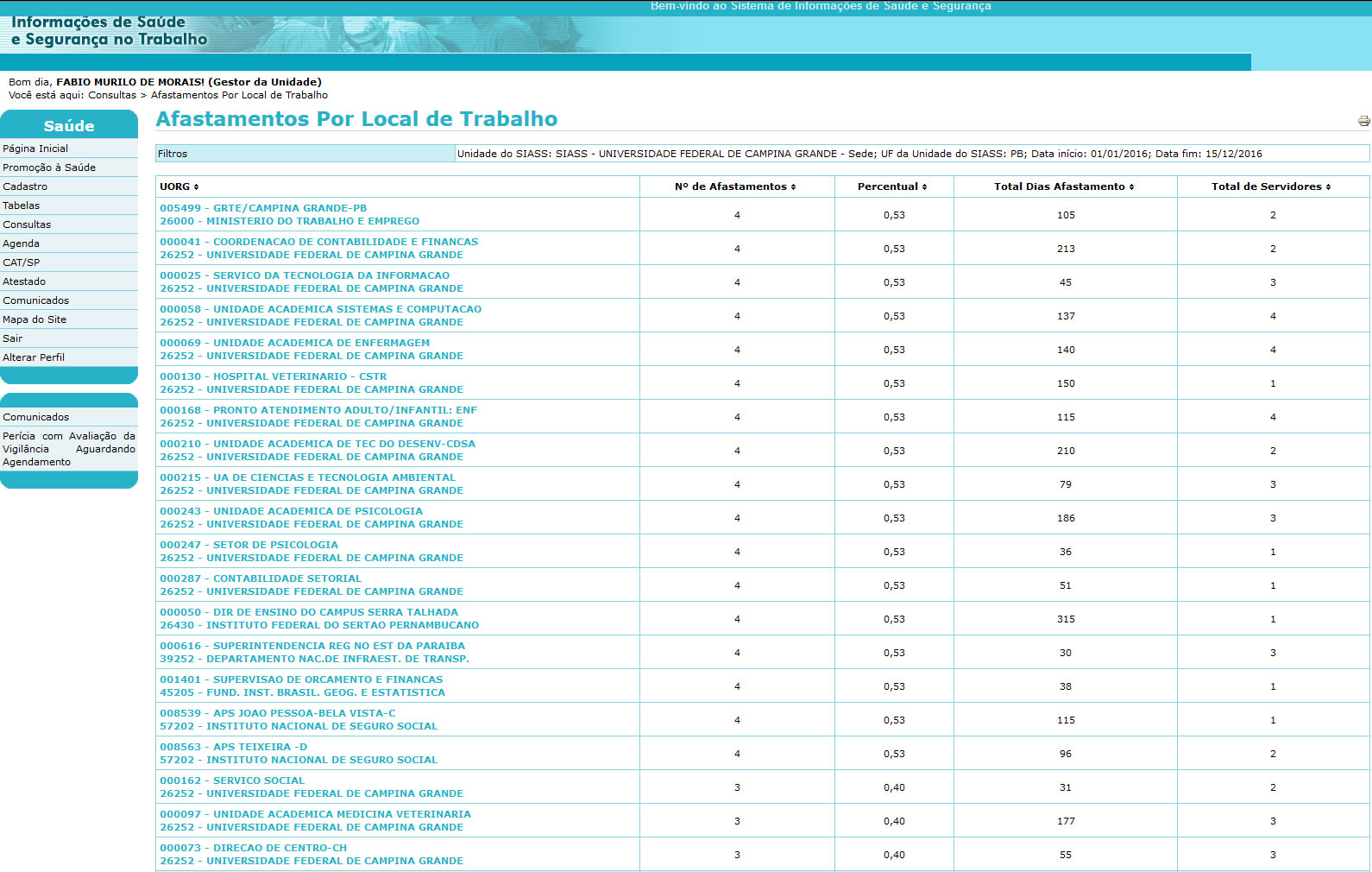Open 008539 APS JOAO PESSOA-BELA VISTA-C link
This screenshot has height=872, width=1372.
point(277,713)
